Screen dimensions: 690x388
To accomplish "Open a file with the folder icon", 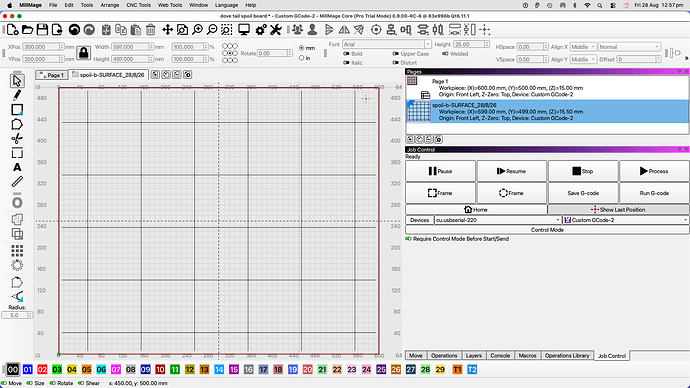I will point(27,29).
